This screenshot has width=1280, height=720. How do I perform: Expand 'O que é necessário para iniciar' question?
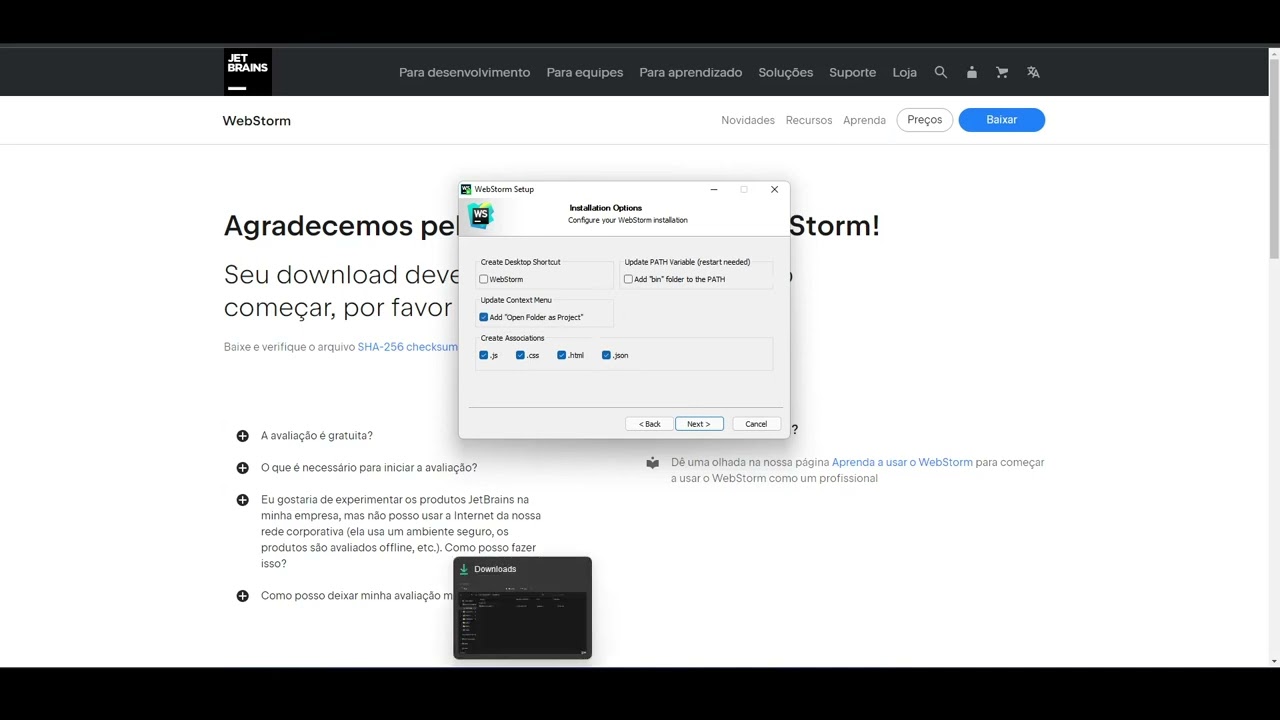point(369,468)
